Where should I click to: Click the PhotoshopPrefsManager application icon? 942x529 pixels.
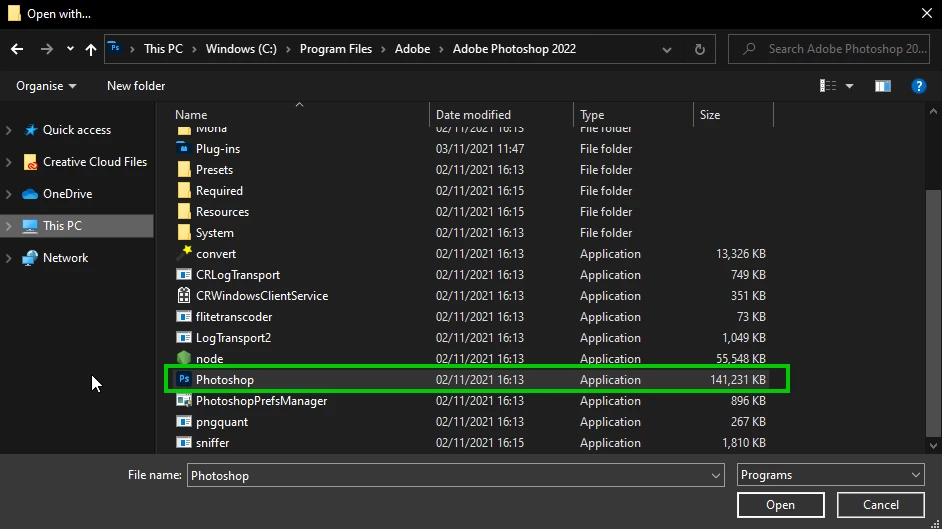click(184, 400)
